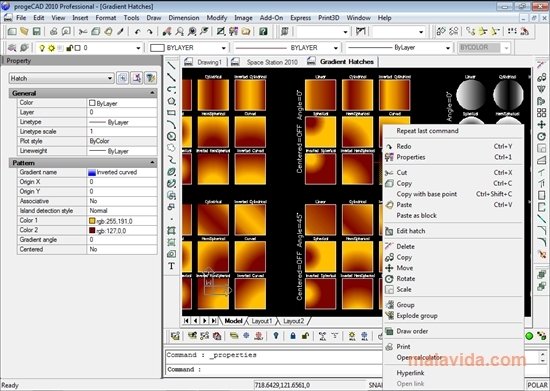Click the coordinates readout 718.6429,121.6561,0

(282, 385)
